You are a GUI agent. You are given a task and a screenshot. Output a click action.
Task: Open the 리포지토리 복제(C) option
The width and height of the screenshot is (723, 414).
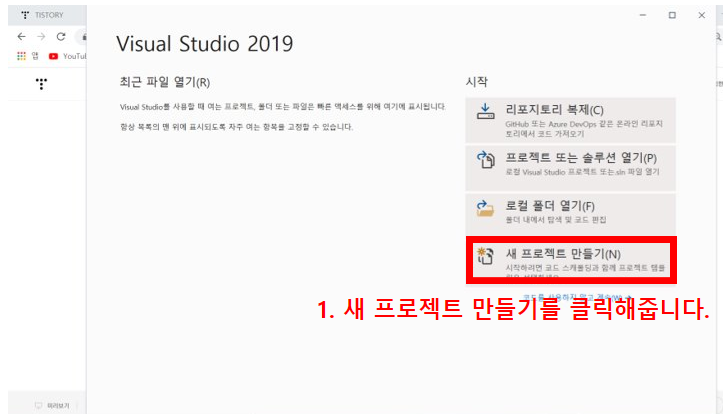point(571,120)
